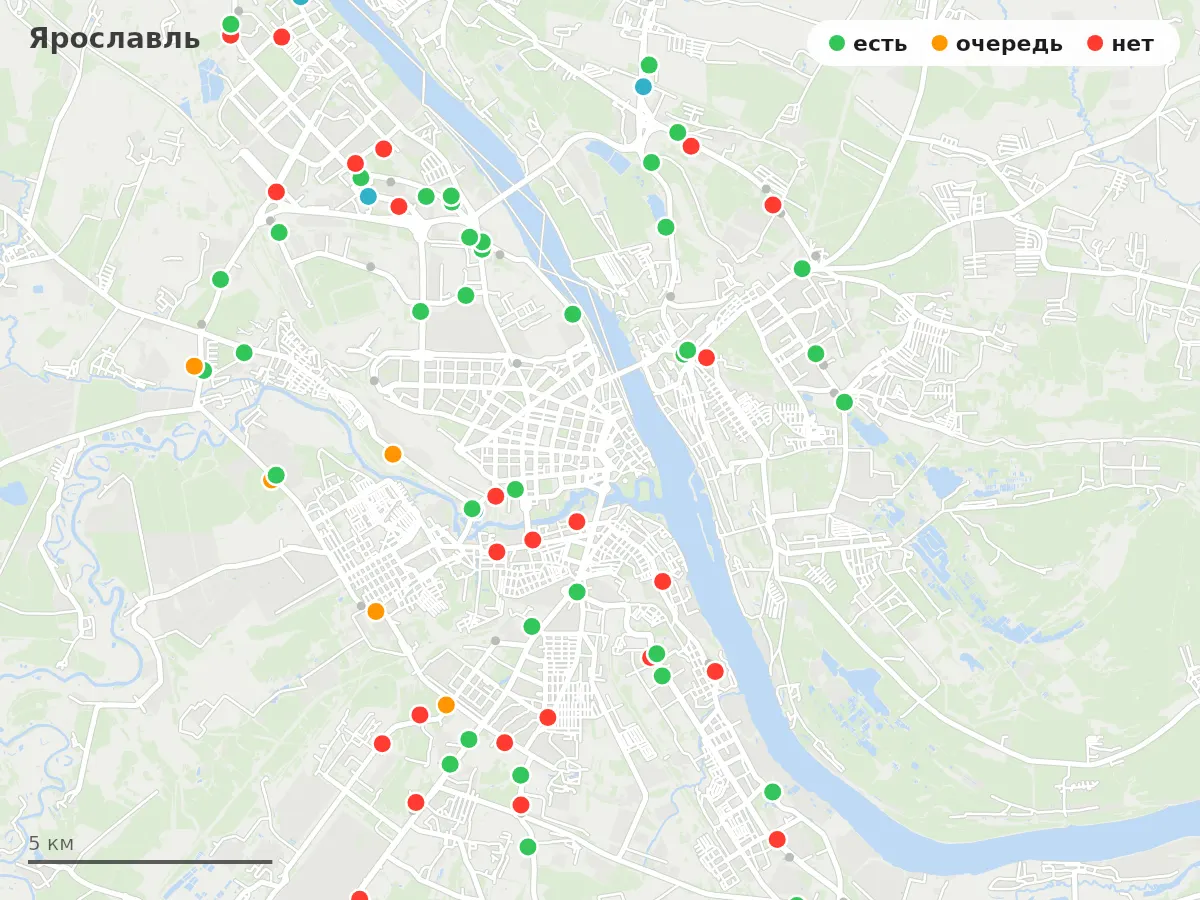Click the orange legend dot for очередь
Viewport: 1200px width, 900px height.
coord(939,43)
